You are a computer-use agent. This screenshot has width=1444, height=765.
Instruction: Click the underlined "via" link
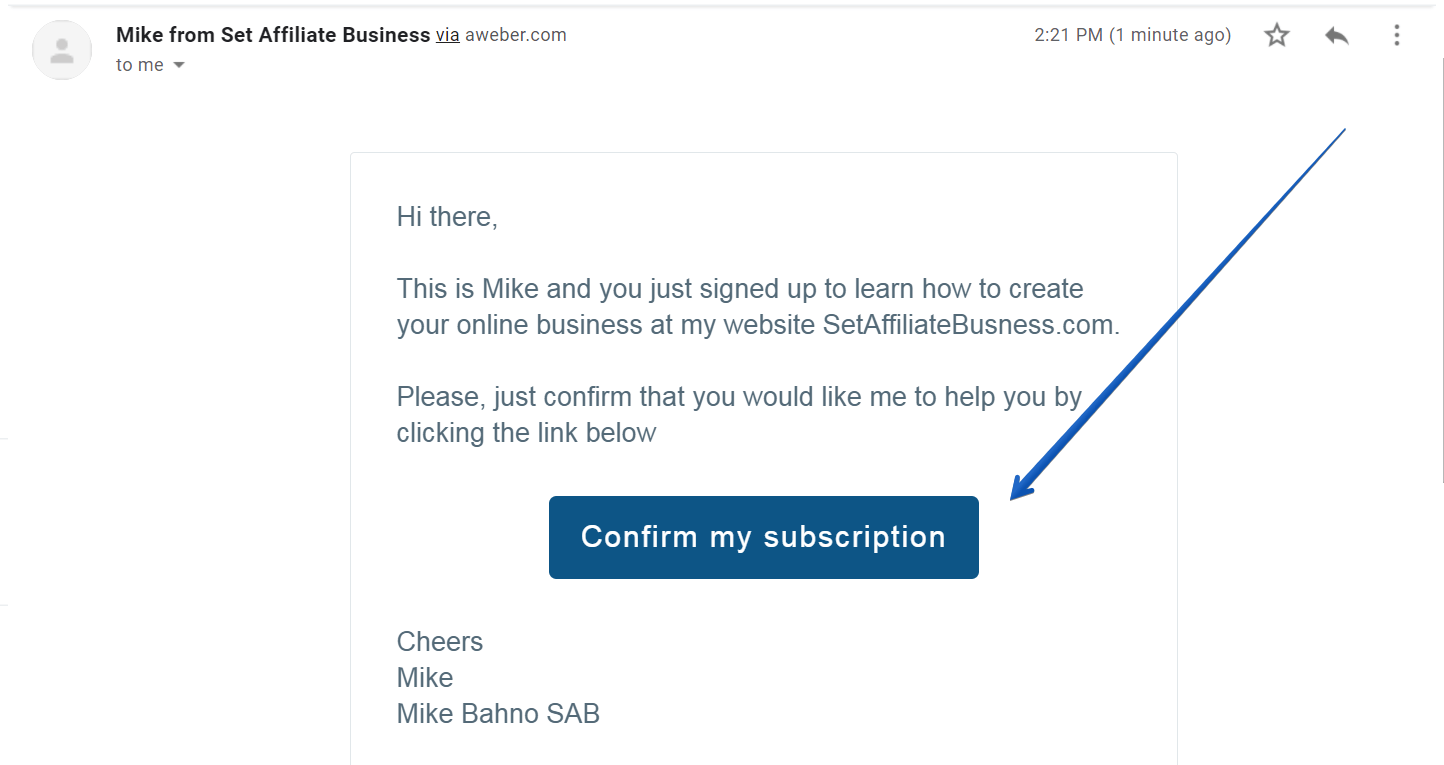tap(448, 35)
